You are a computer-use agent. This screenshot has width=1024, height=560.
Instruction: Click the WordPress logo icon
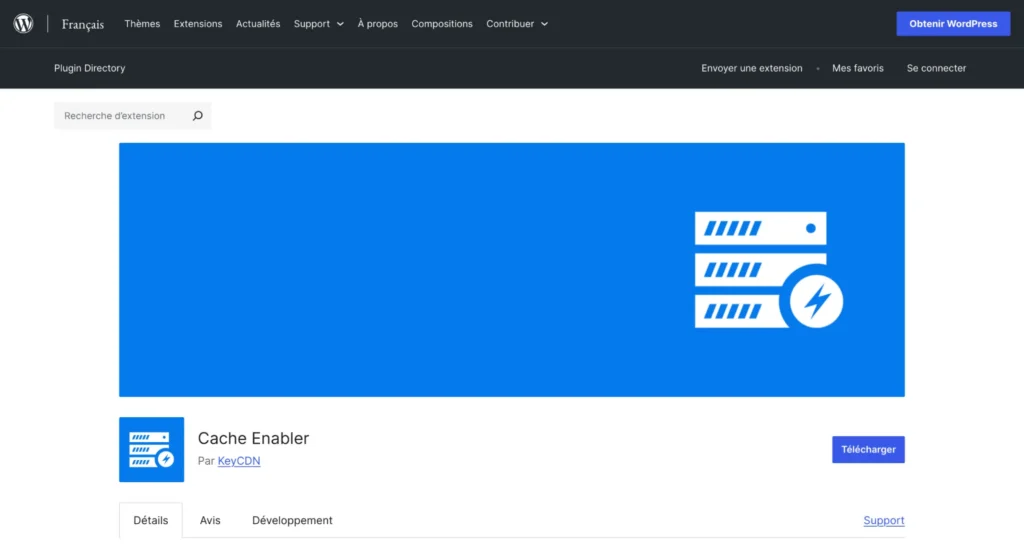pyautogui.click(x=24, y=23)
